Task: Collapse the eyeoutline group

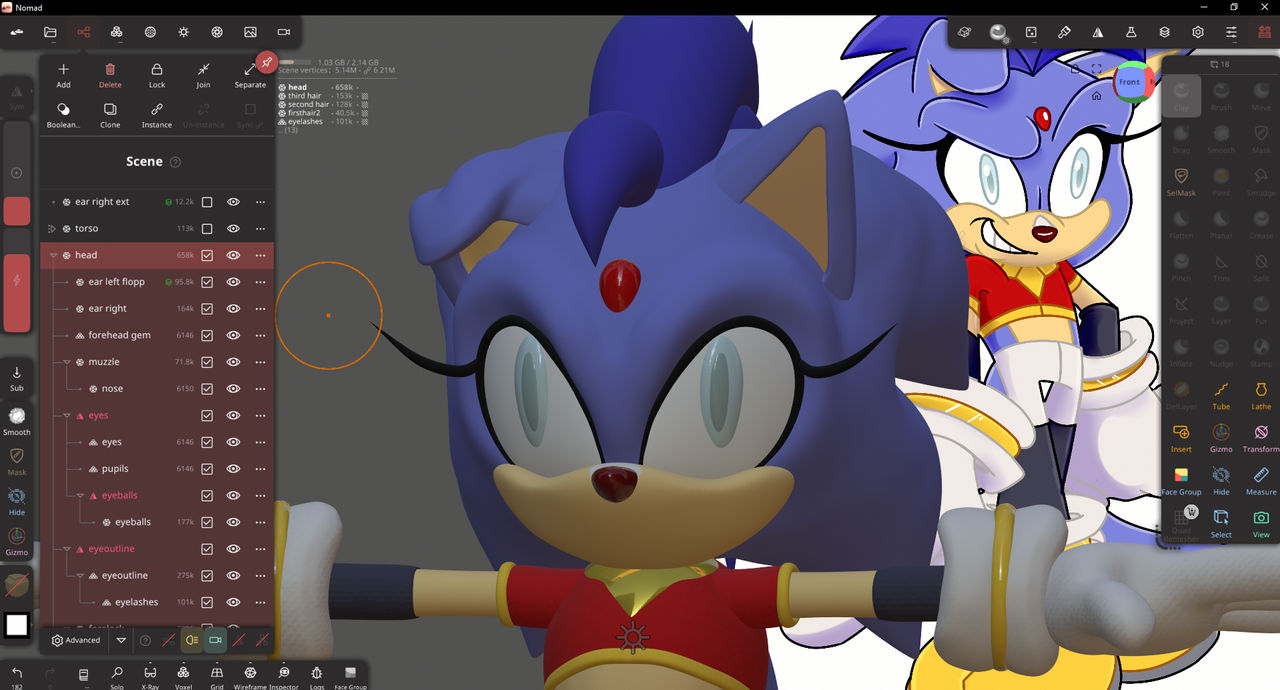Action: pos(67,549)
